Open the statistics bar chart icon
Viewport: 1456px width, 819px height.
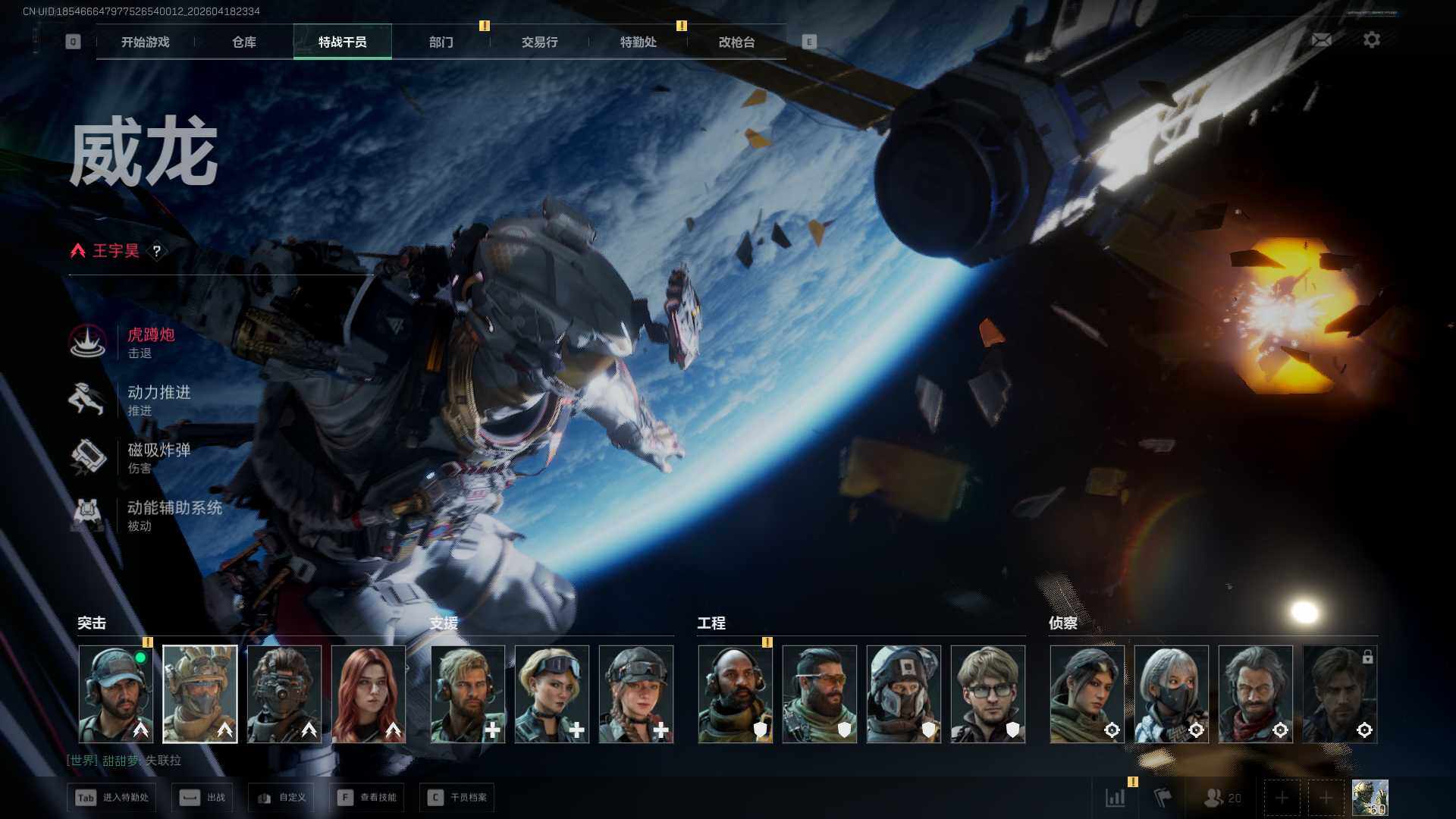click(1115, 797)
